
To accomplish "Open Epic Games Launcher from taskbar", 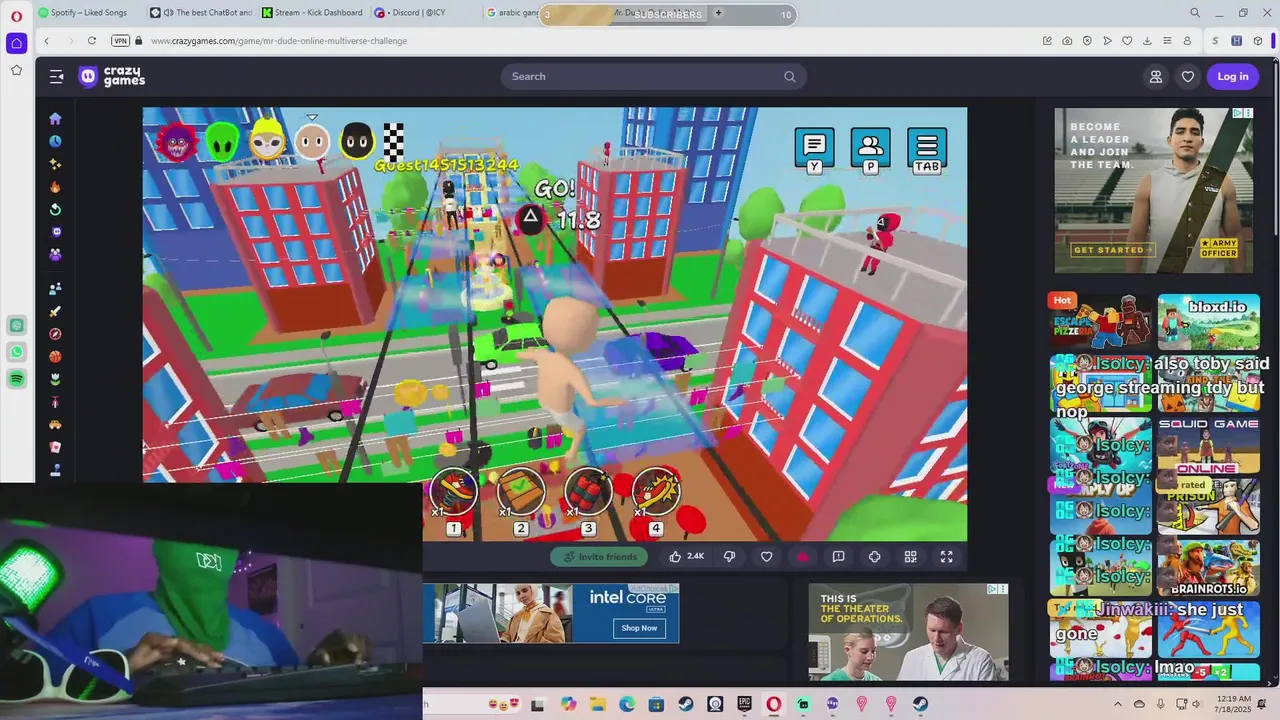I will pos(744,704).
